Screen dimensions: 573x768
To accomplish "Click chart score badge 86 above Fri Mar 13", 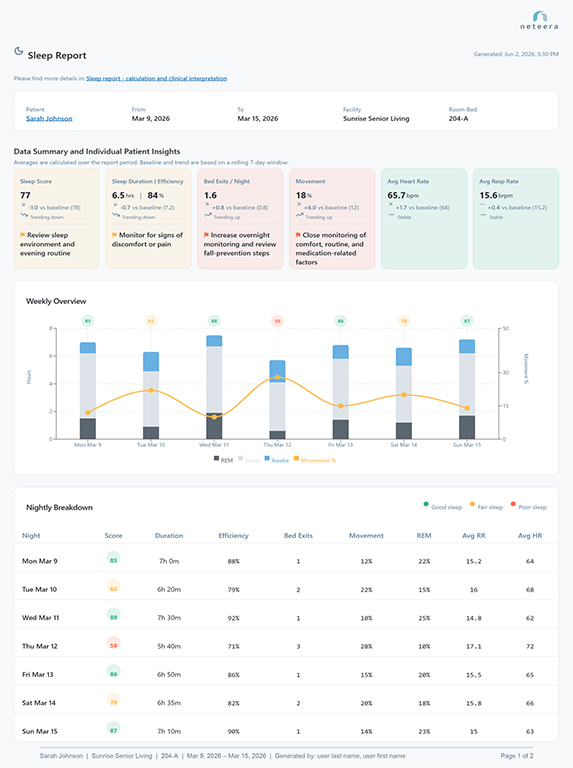I will pos(340,321).
